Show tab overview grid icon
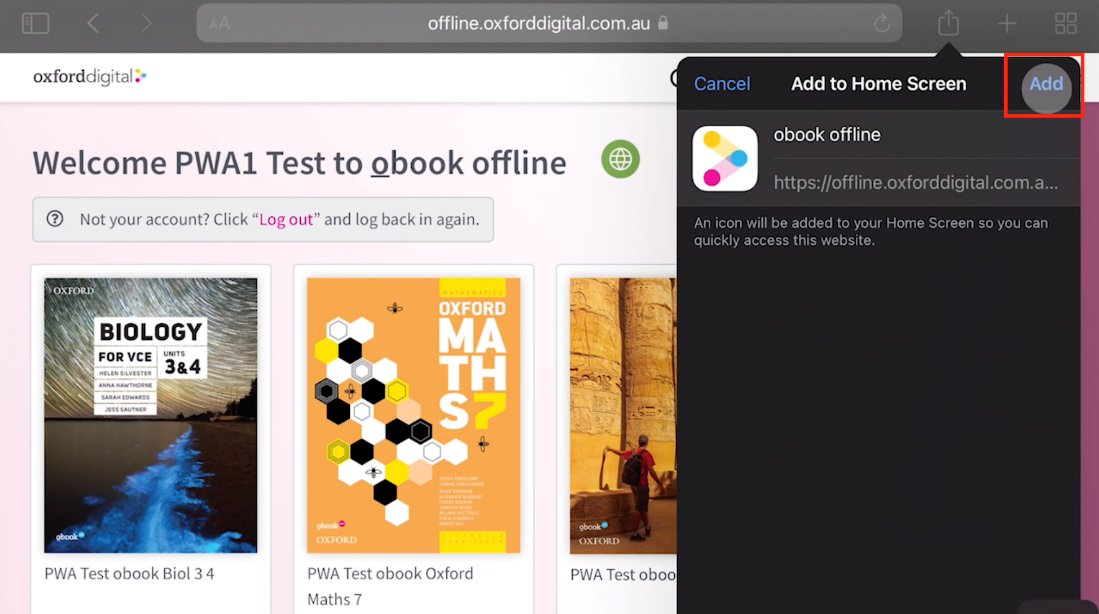Viewport: 1099px width, 614px height. click(x=1066, y=23)
